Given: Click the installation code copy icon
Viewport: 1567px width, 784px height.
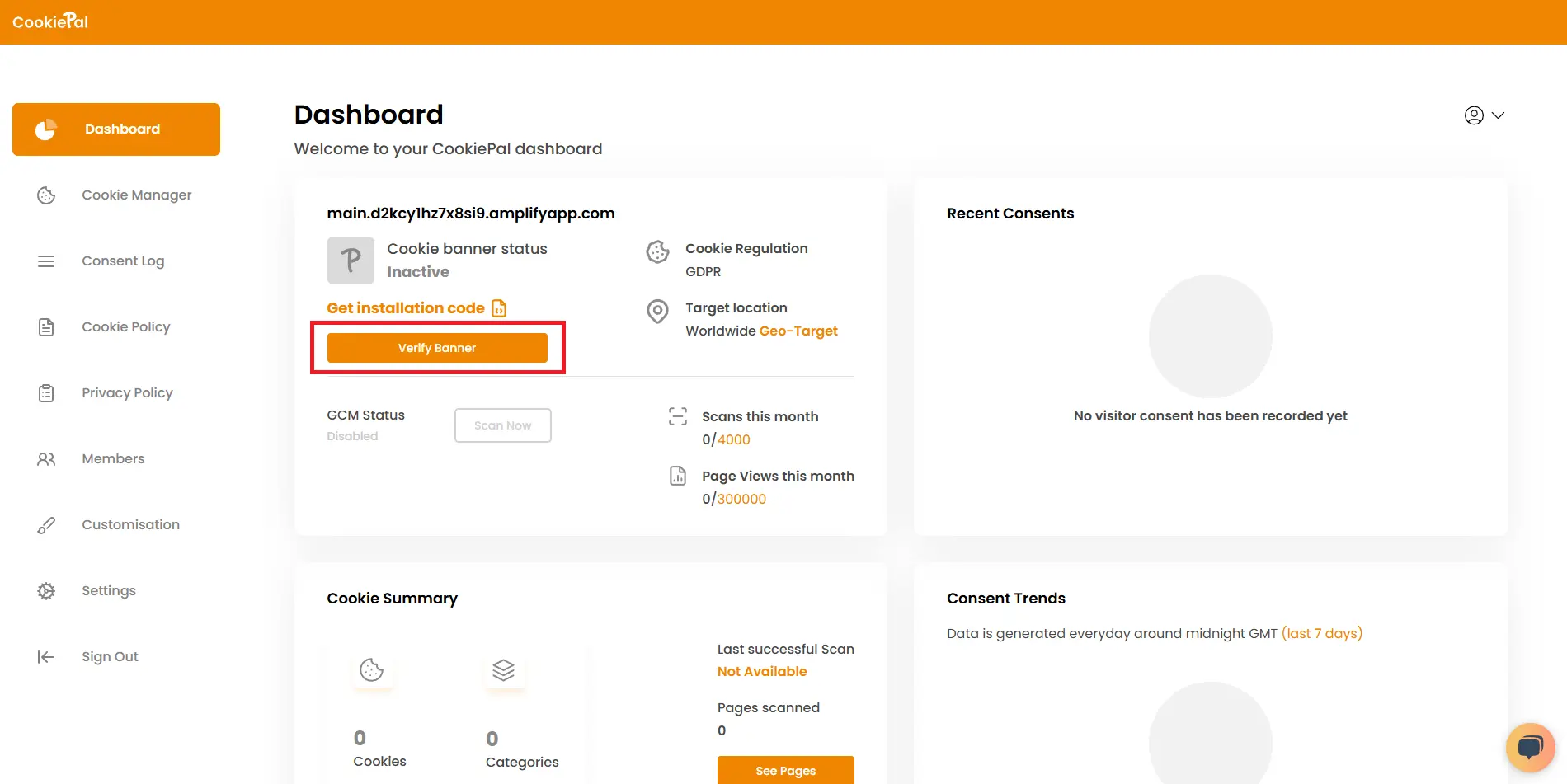Looking at the screenshot, I should coord(498,307).
